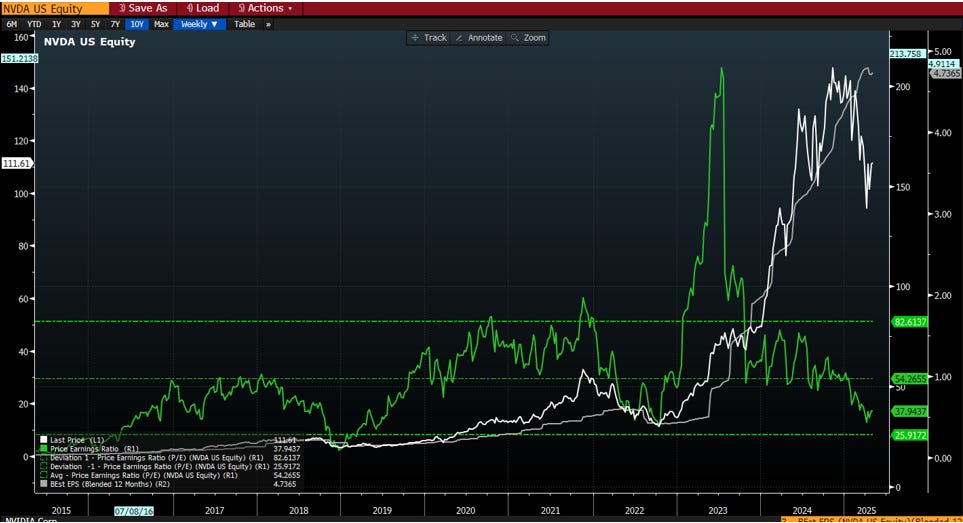Select the 7Y time range tab
Viewport: 963px width, 523px height.
point(115,24)
